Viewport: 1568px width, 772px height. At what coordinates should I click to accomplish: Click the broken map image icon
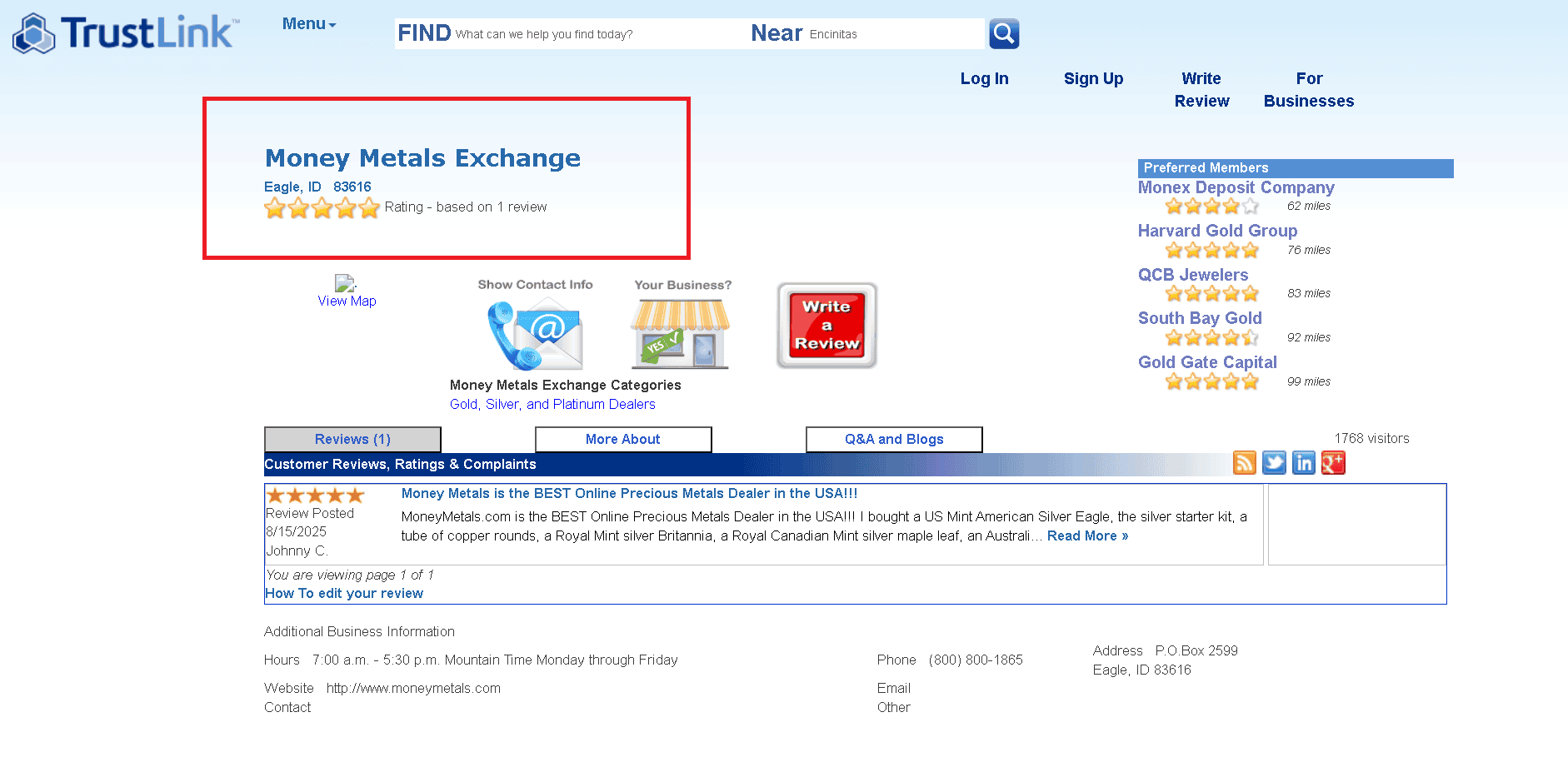[345, 283]
